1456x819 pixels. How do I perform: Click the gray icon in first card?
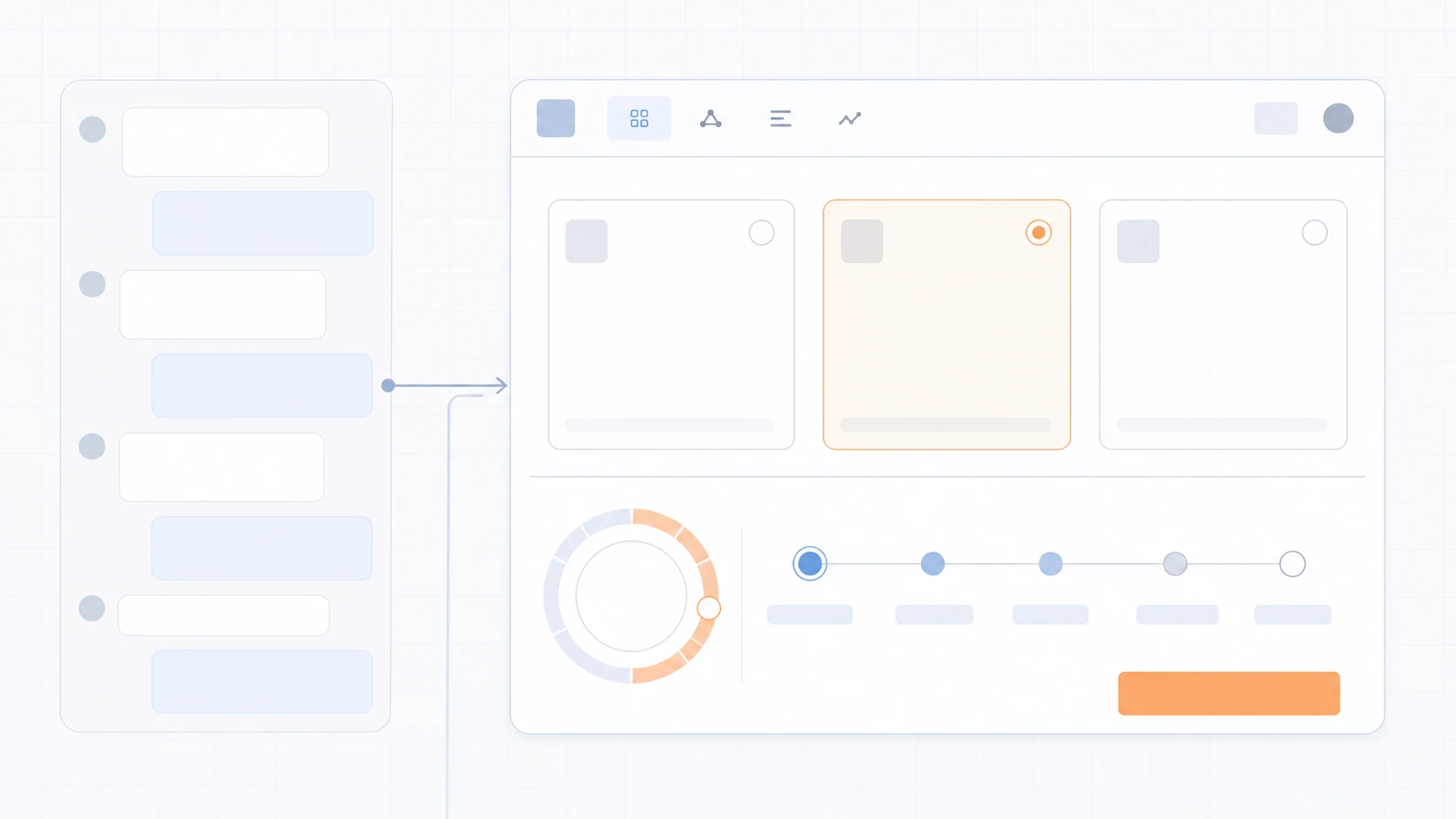coord(586,241)
